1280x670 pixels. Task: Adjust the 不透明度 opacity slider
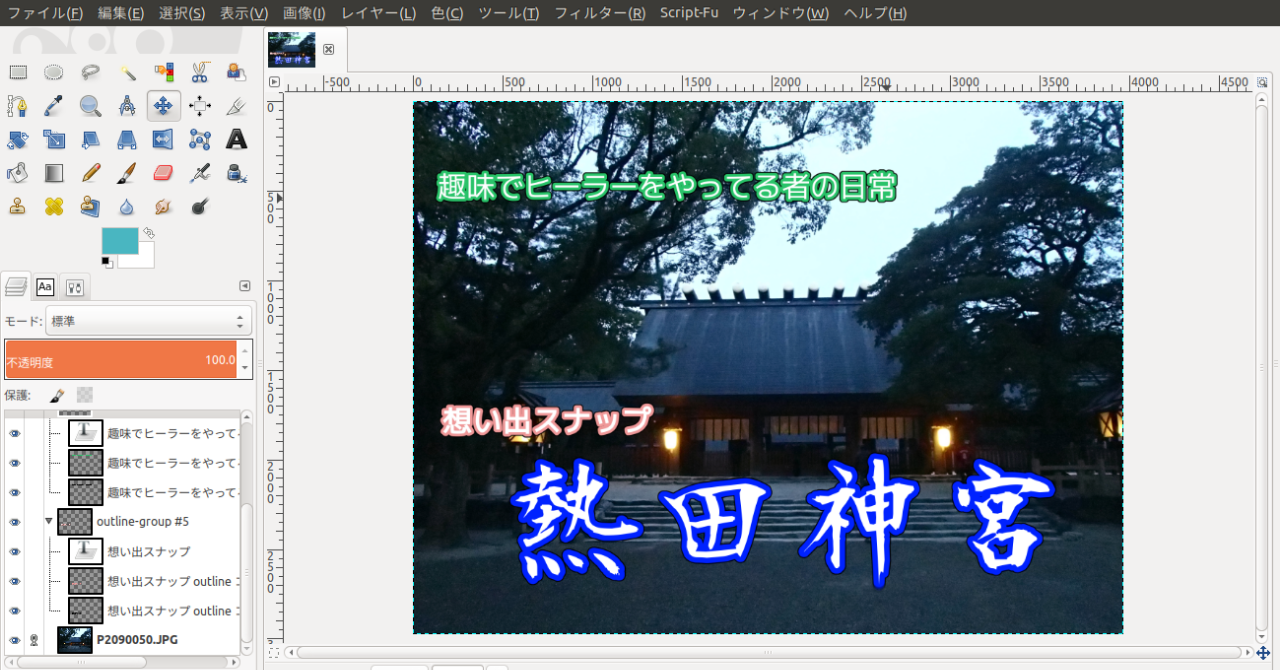120,360
